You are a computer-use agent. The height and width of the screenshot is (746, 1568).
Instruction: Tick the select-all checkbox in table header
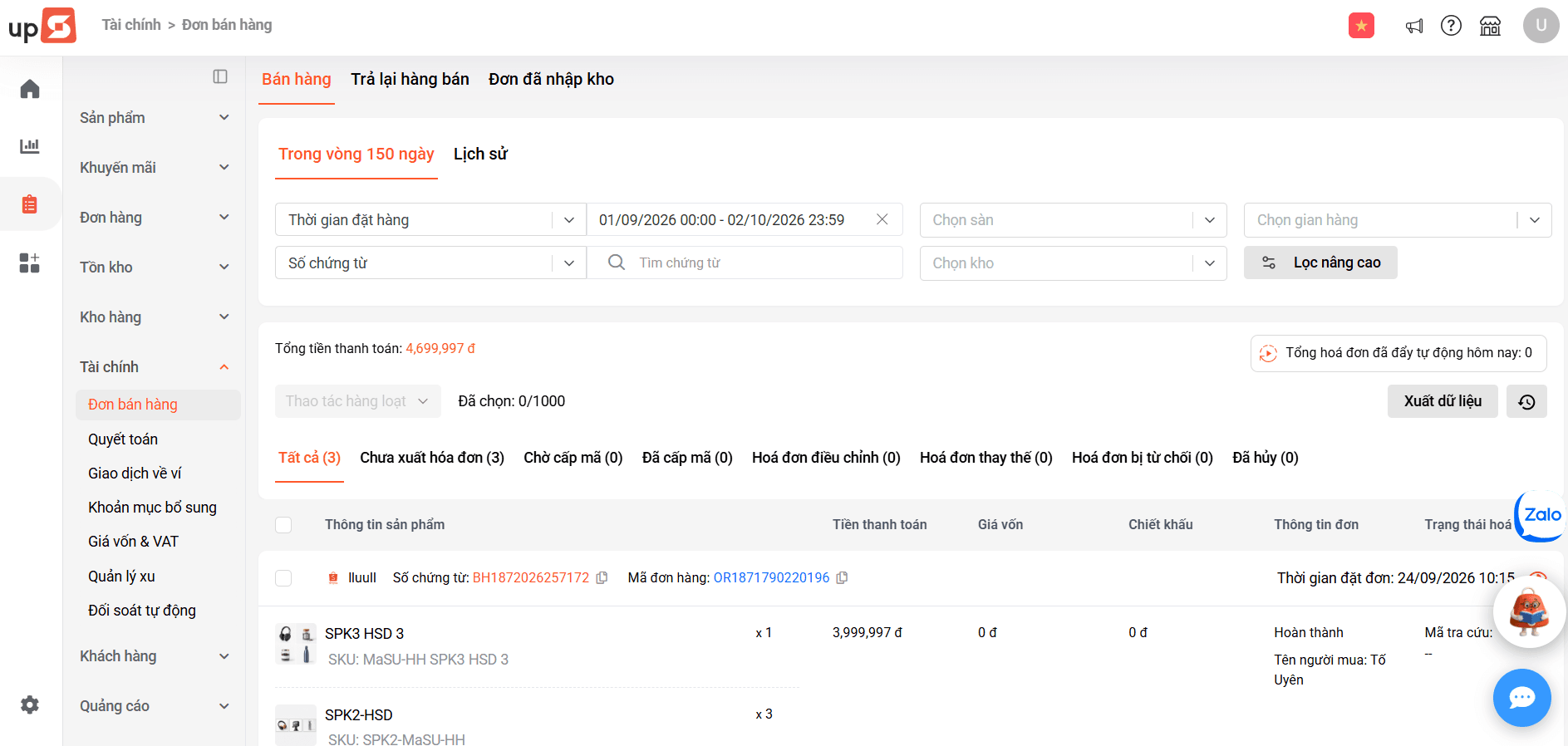pos(283,525)
